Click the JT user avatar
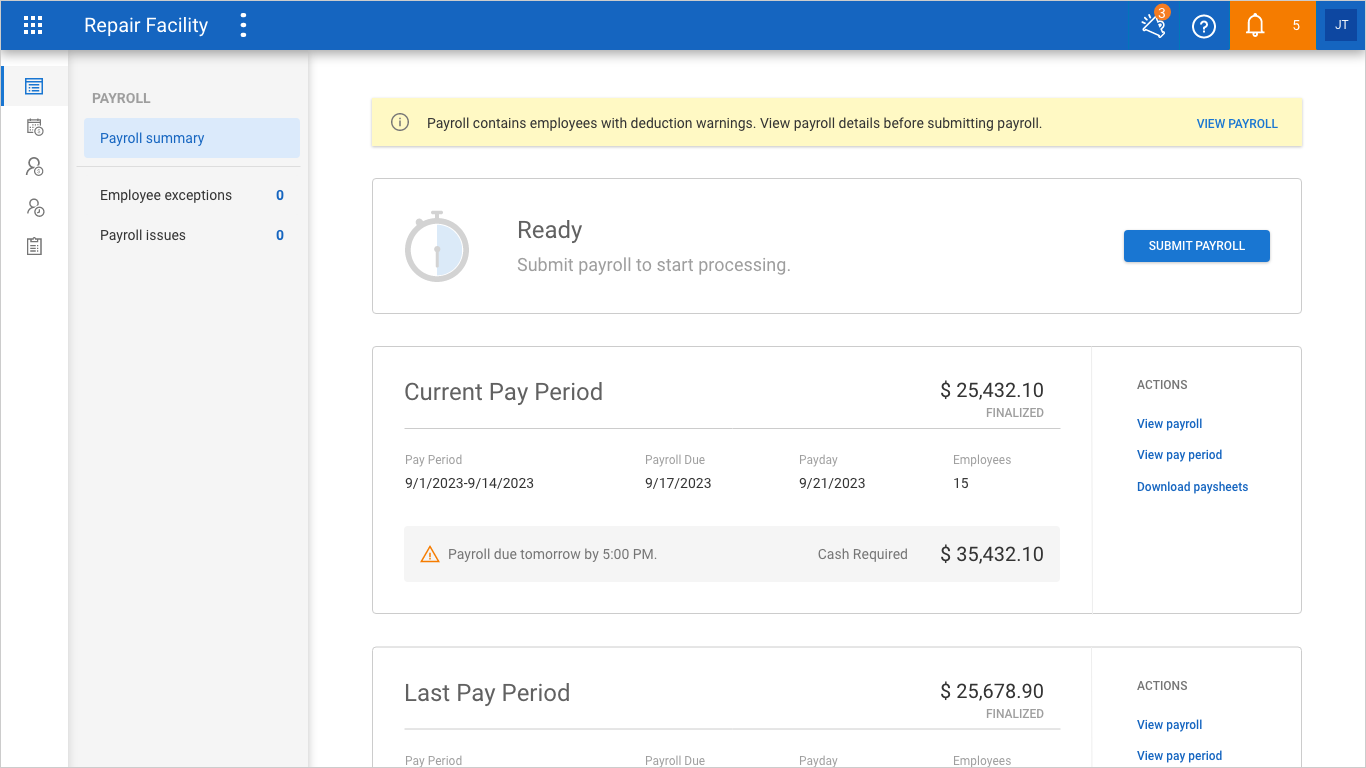The width and height of the screenshot is (1366, 768). coord(1341,25)
